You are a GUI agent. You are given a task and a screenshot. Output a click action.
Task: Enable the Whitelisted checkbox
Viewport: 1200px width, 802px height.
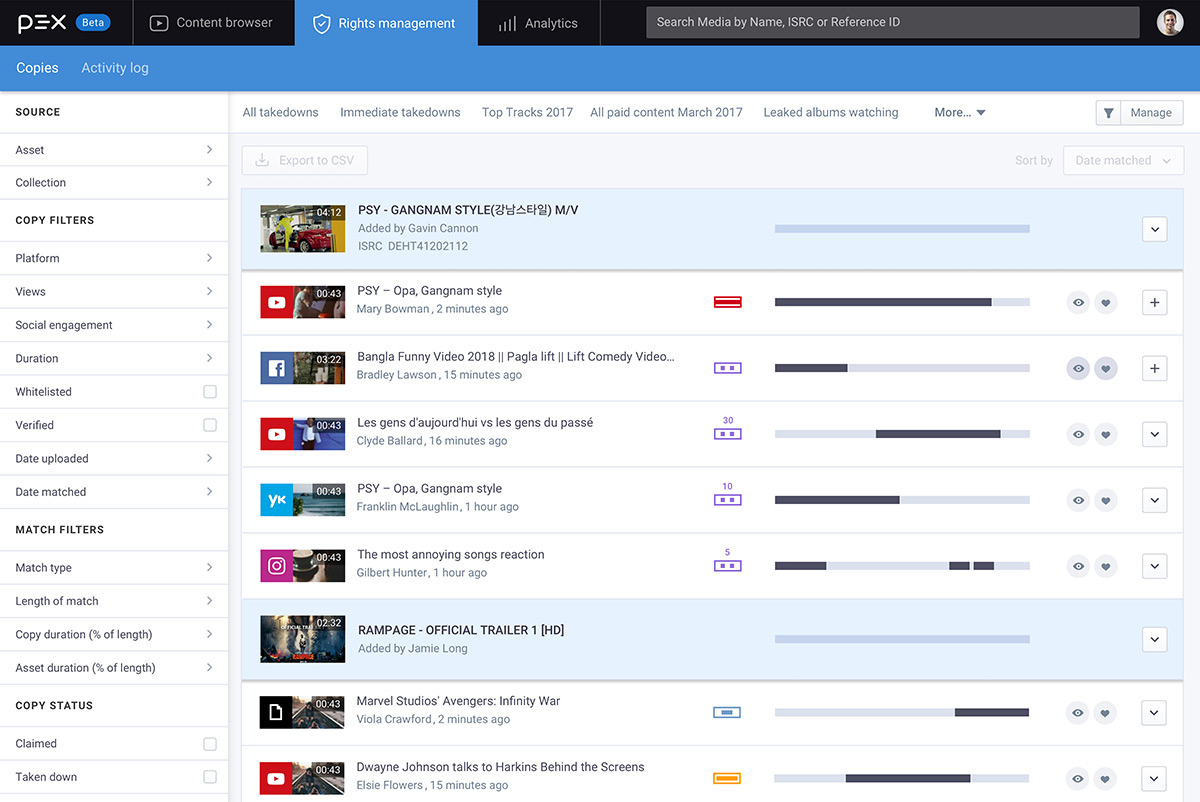click(210, 392)
